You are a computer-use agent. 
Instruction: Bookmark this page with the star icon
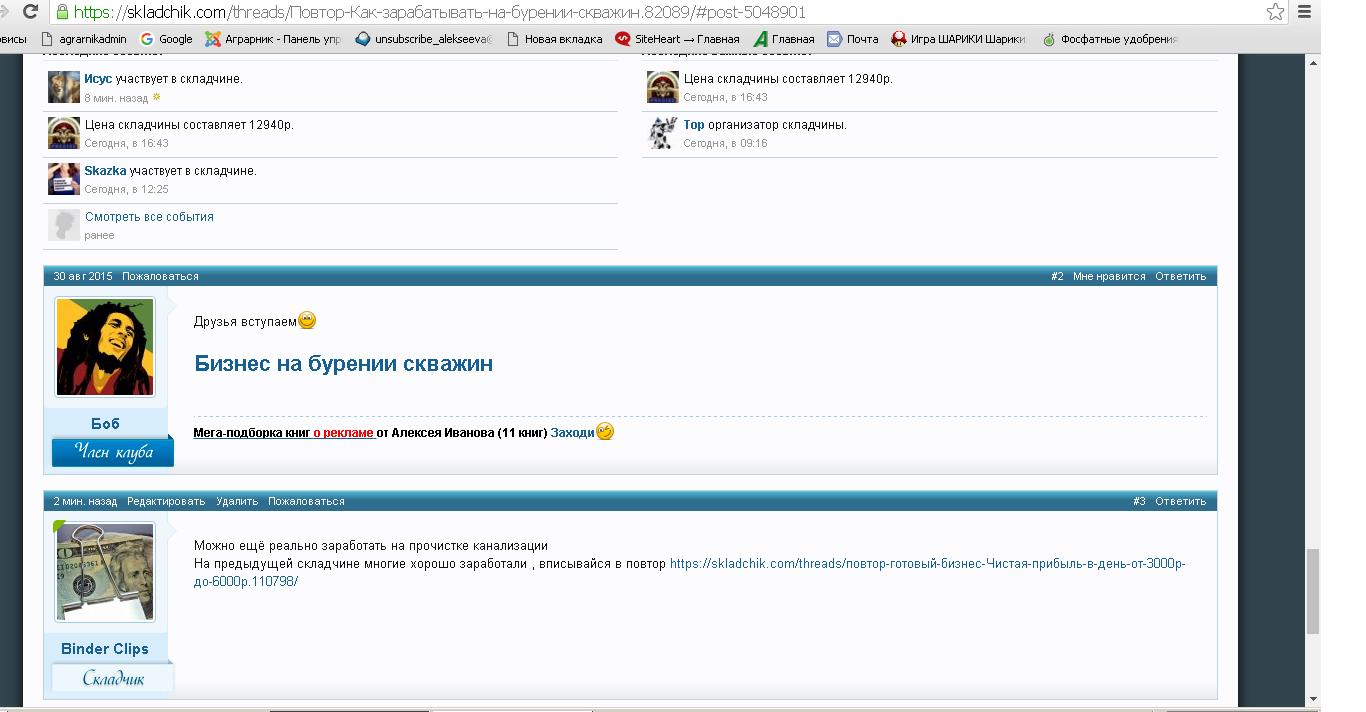(x=1275, y=12)
